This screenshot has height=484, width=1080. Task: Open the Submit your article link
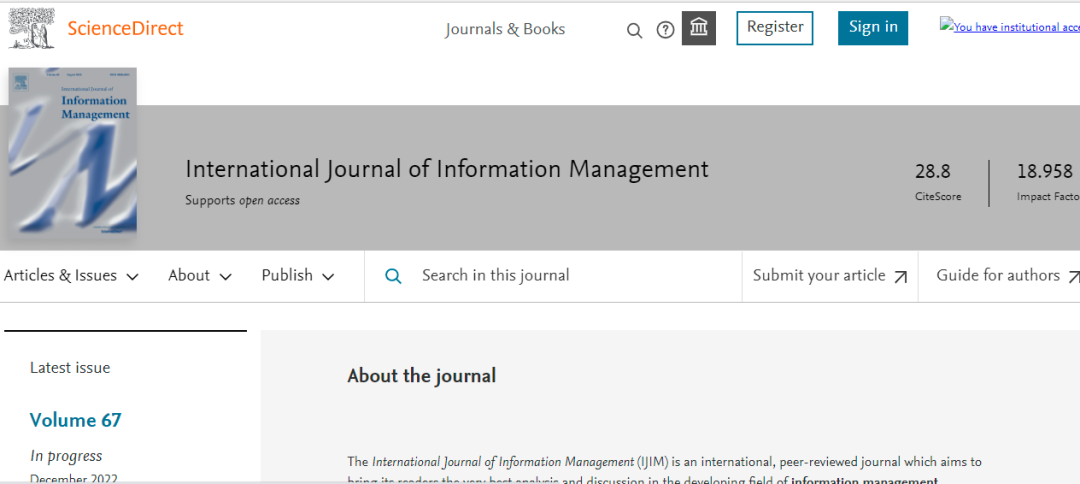pyautogui.click(x=818, y=276)
